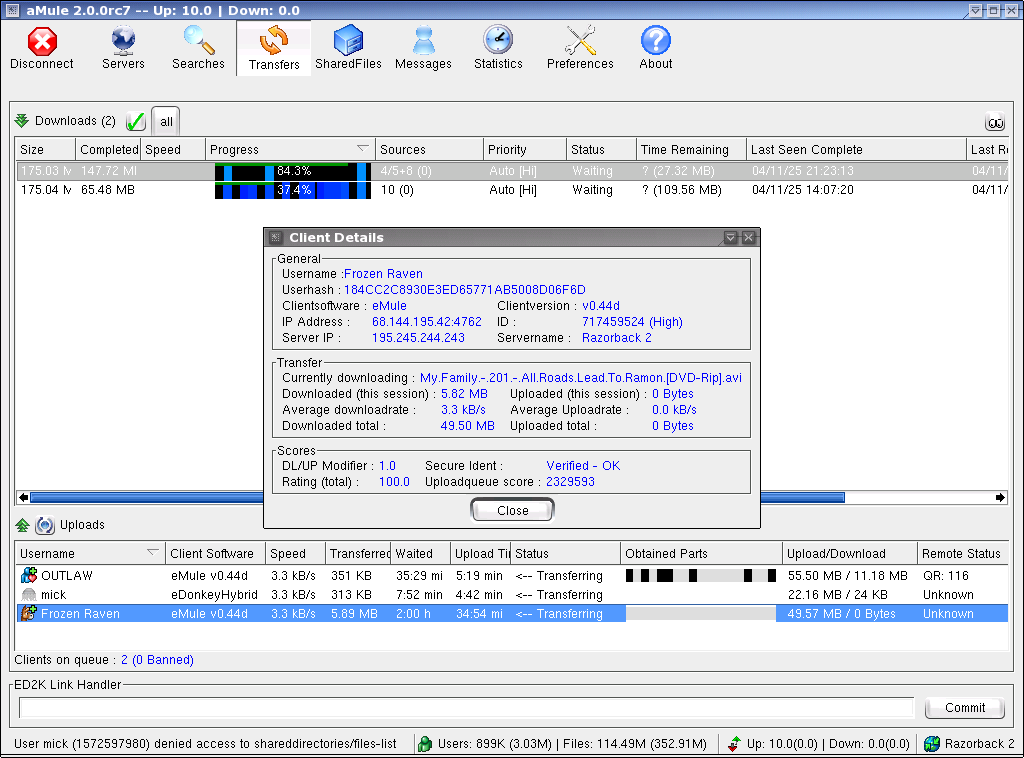Roll up the Client Details dialog
Screen dimensions: 1024x758
pos(730,238)
